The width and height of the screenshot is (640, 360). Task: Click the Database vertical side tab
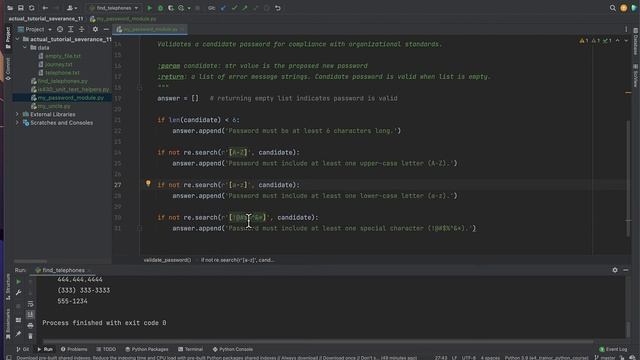pyautogui.click(x=636, y=41)
